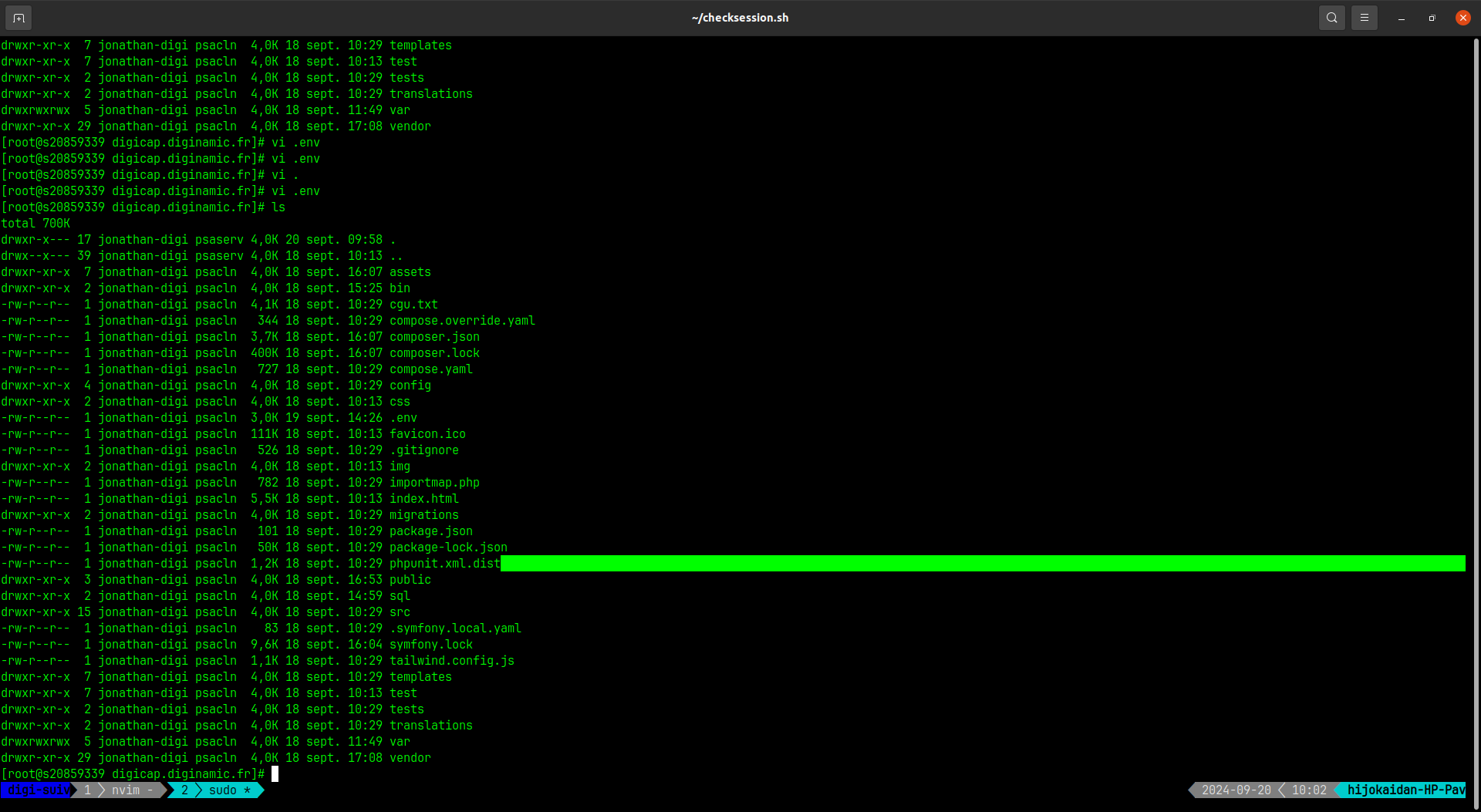Minimize the terminal window
The height and width of the screenshot is (812, 1481).
1401,18
